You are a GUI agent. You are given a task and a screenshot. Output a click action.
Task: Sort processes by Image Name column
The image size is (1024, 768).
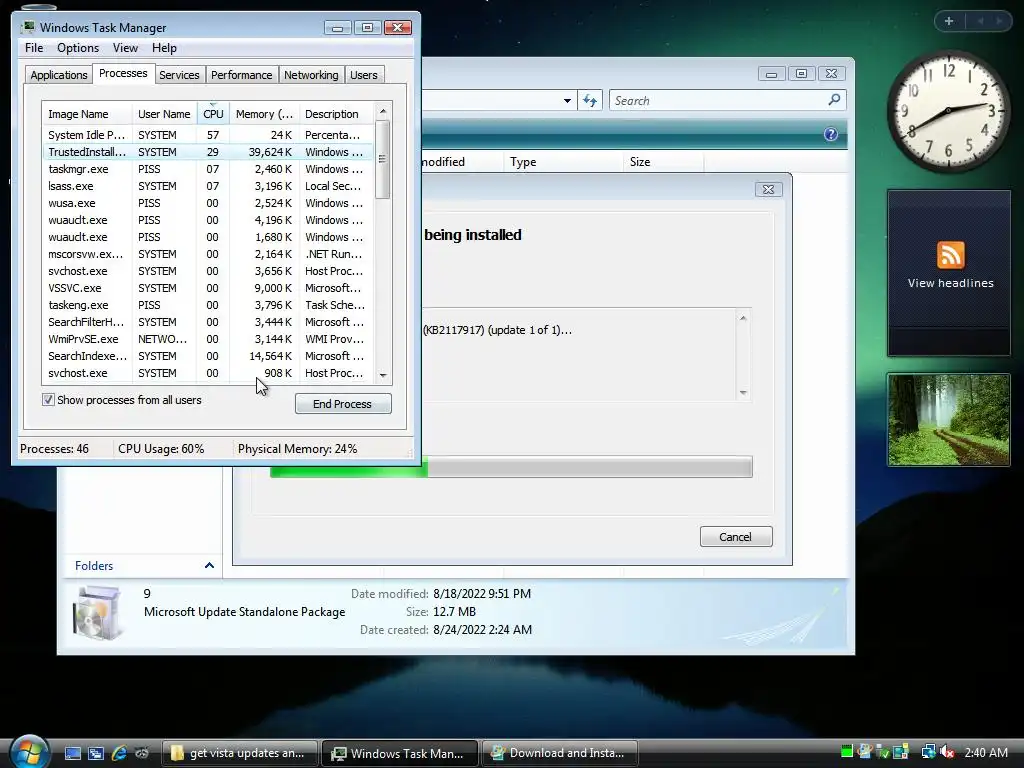(x=87, y=114)
